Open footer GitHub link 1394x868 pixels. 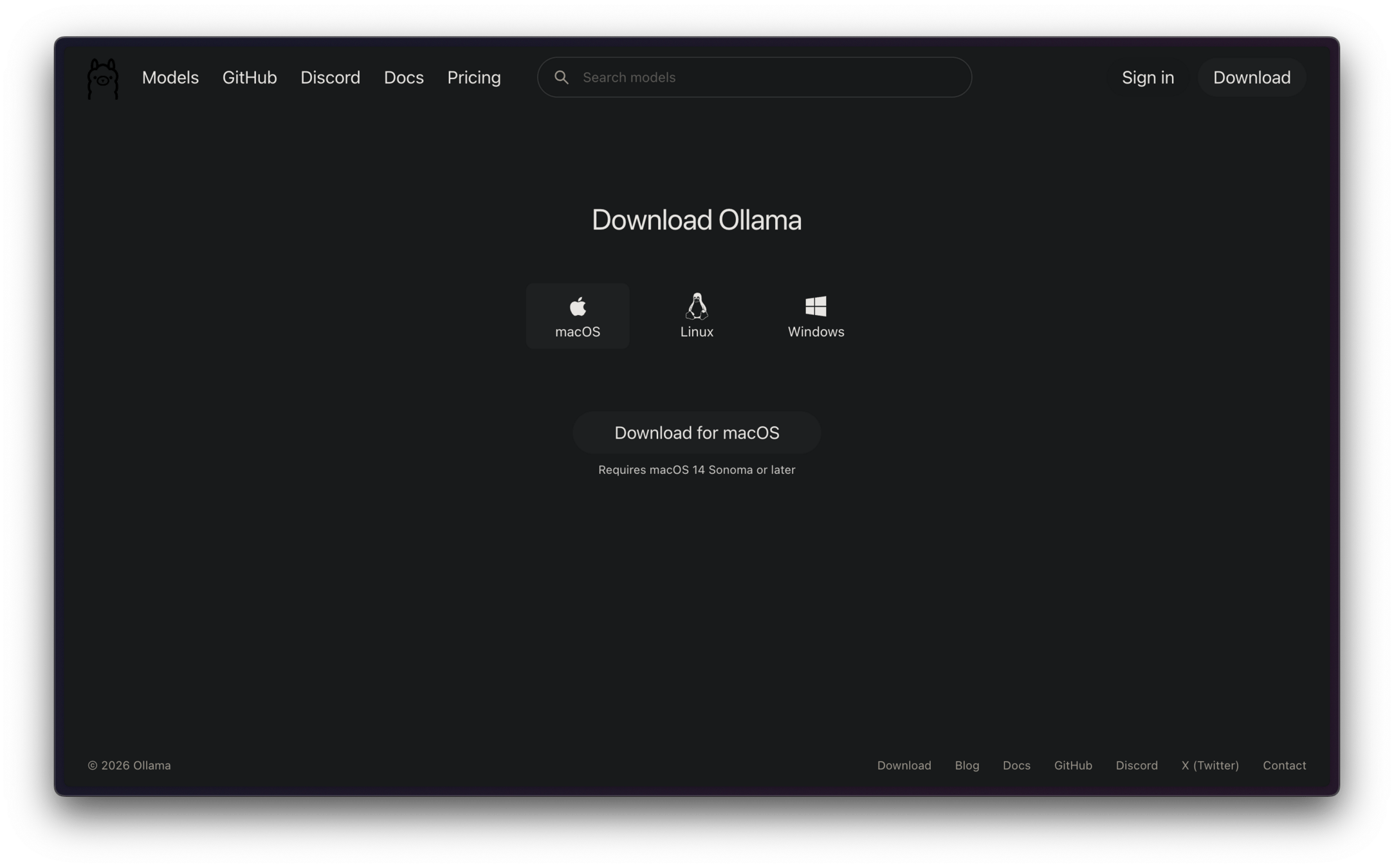pyautogui.click(x=1073, y=765)
